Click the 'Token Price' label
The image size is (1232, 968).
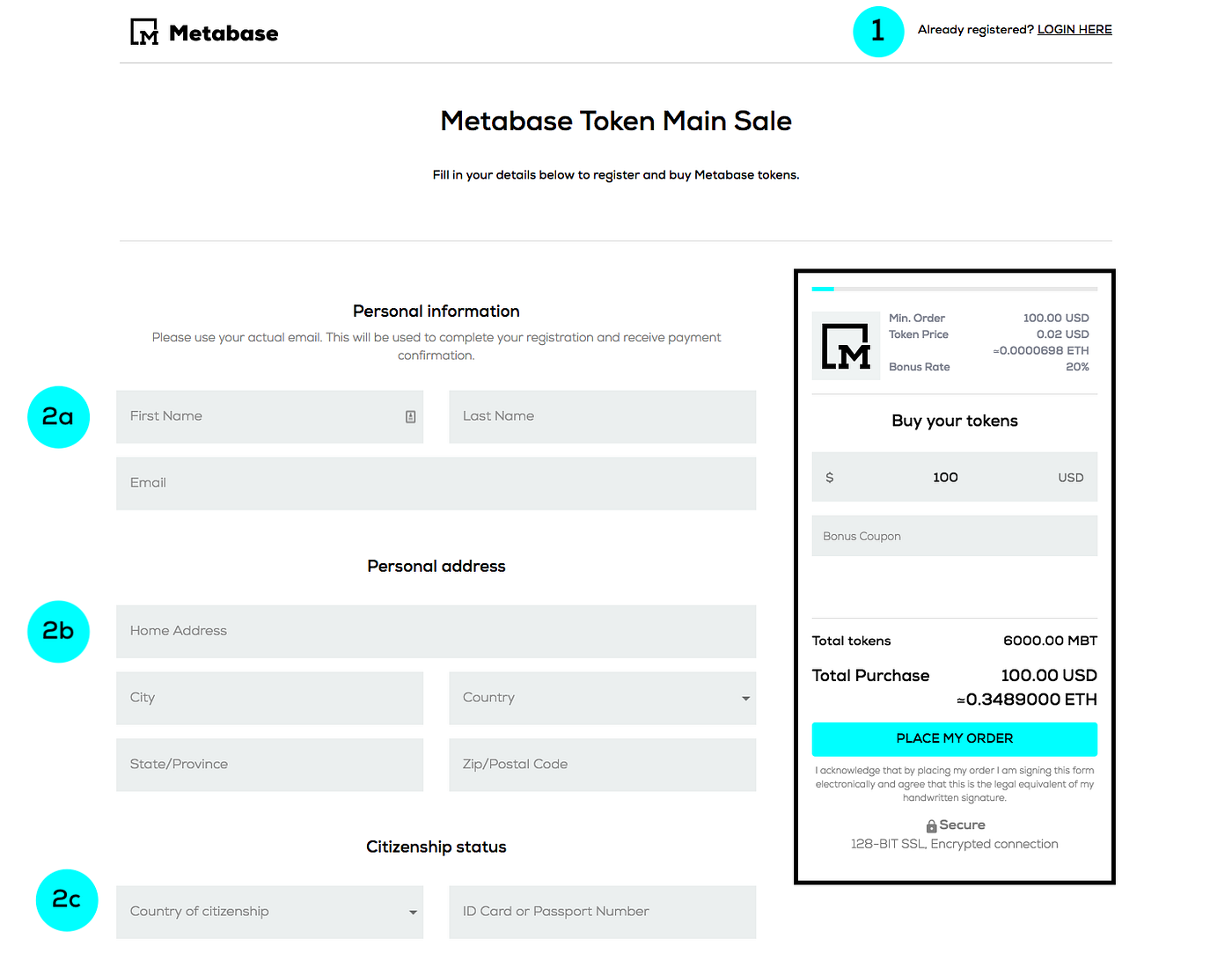pos(919,334)
